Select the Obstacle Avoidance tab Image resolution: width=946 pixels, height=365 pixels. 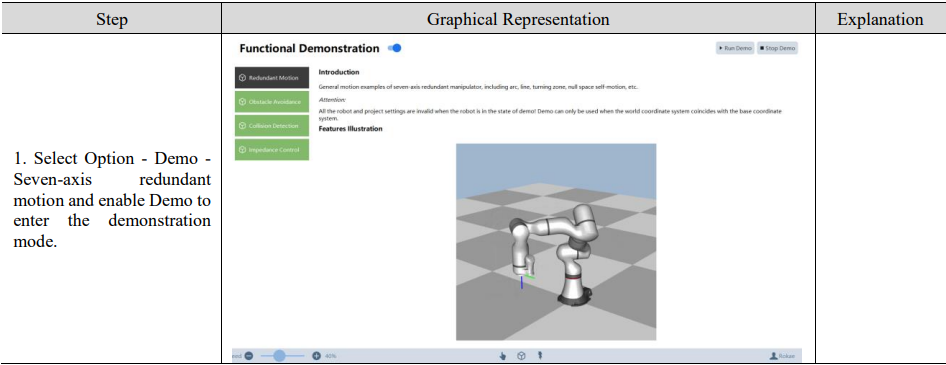(x=271, y=102)
